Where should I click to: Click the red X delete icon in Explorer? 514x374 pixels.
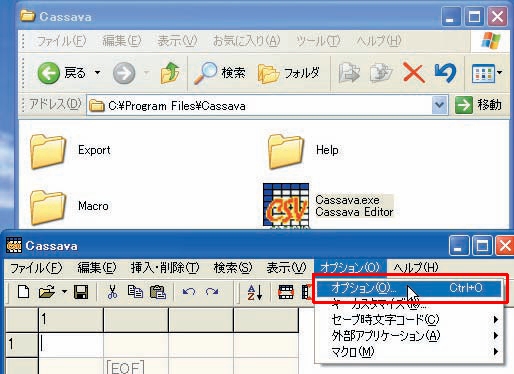point(413,72)
